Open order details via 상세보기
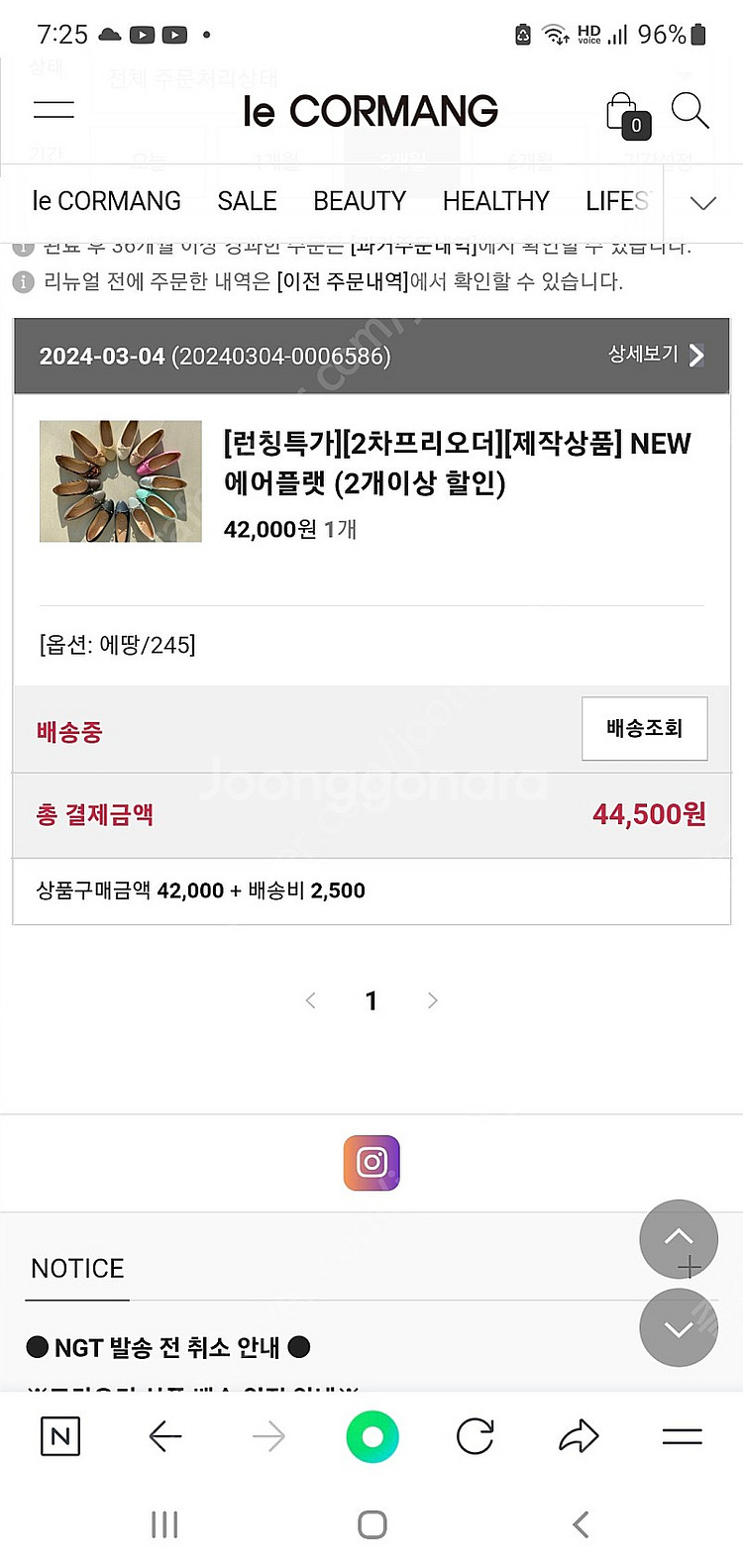Screen dimensions: 743x1568 (x=656, y=355)
